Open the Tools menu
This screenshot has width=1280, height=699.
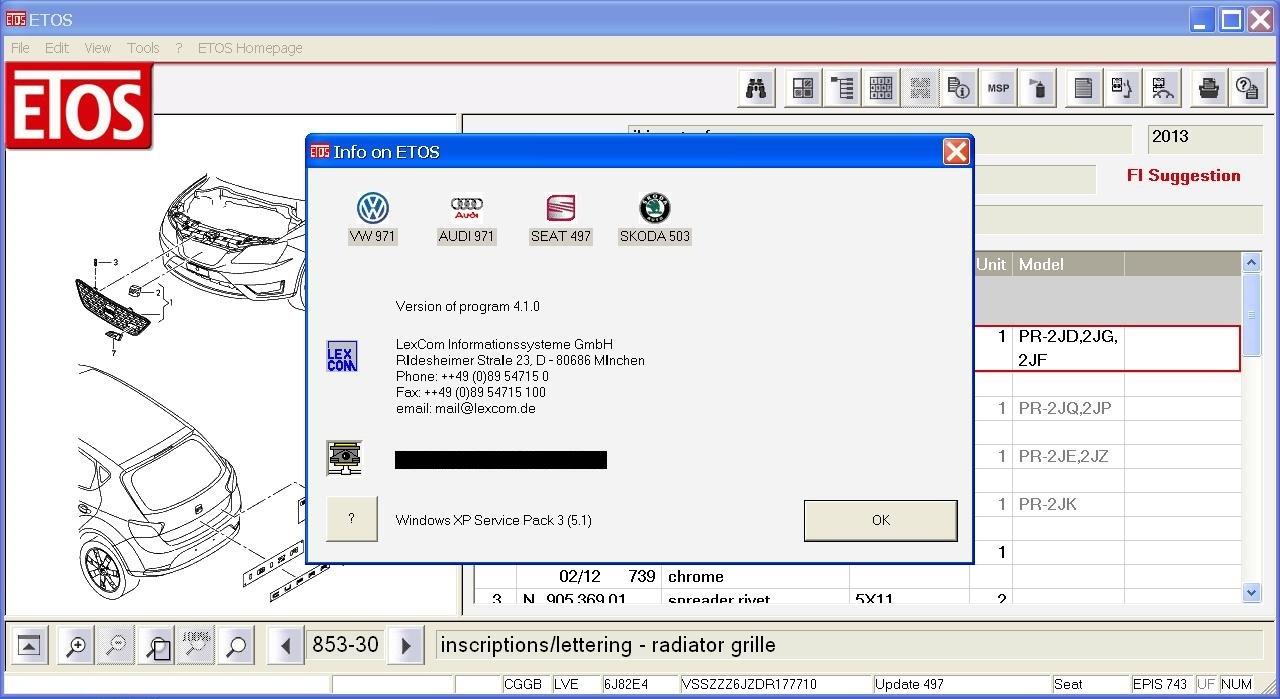143,48
